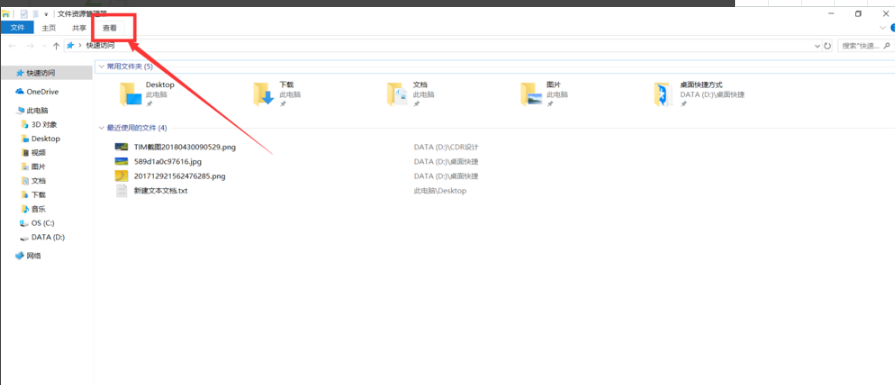Image resolution: width=895 pixels, height=385 pixels.
Task: Select the 桌面快捷方式 folder tile
Action: [x=700, y=94]
